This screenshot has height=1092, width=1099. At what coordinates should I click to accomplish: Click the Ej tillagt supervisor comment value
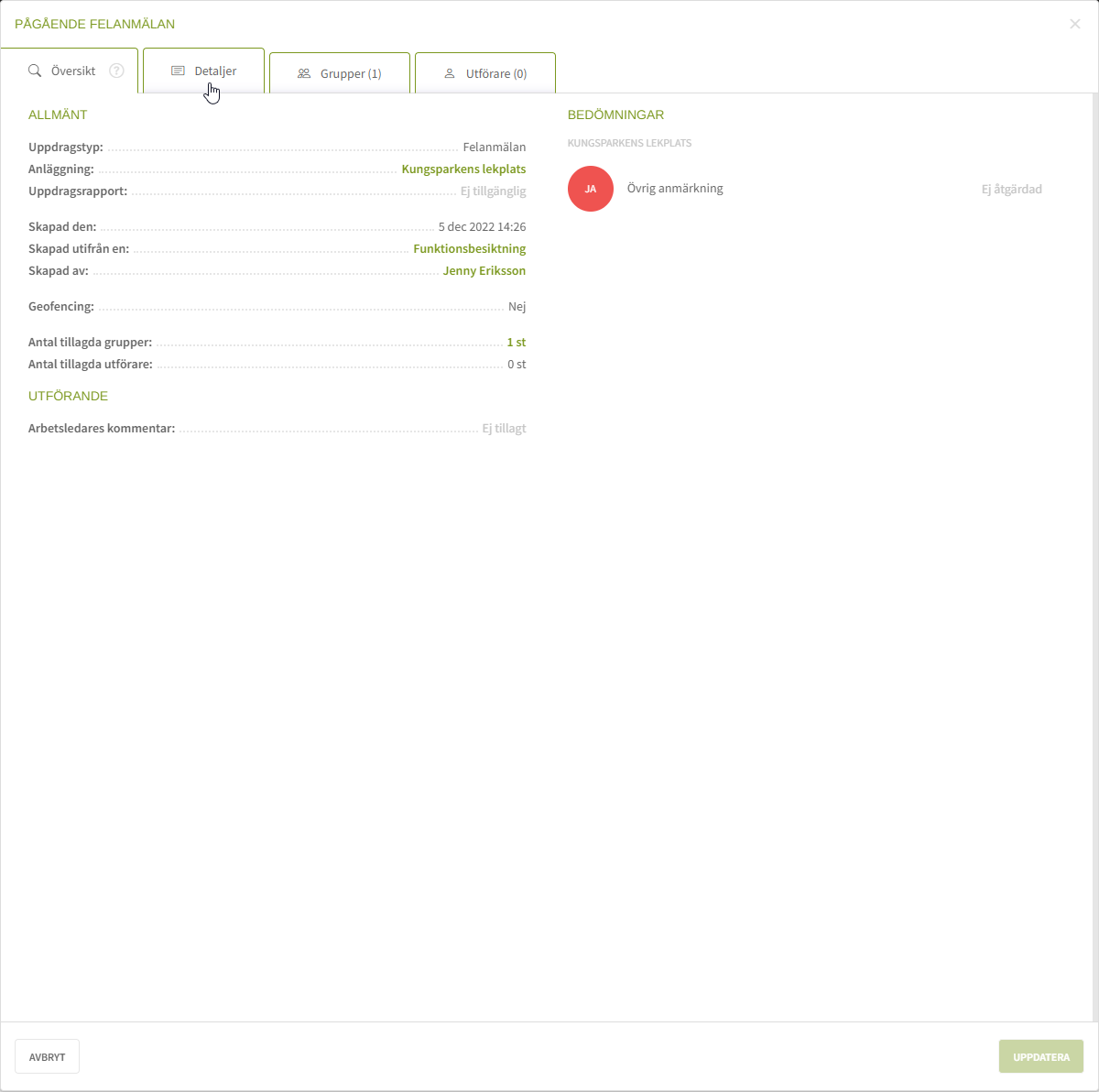(x=504, y=429)
